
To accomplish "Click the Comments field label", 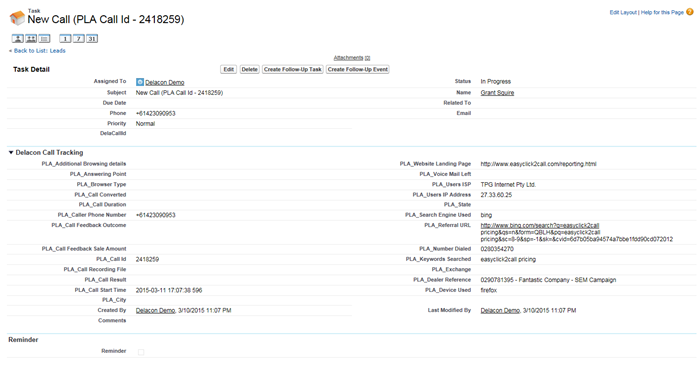I will tap(112, 320).
